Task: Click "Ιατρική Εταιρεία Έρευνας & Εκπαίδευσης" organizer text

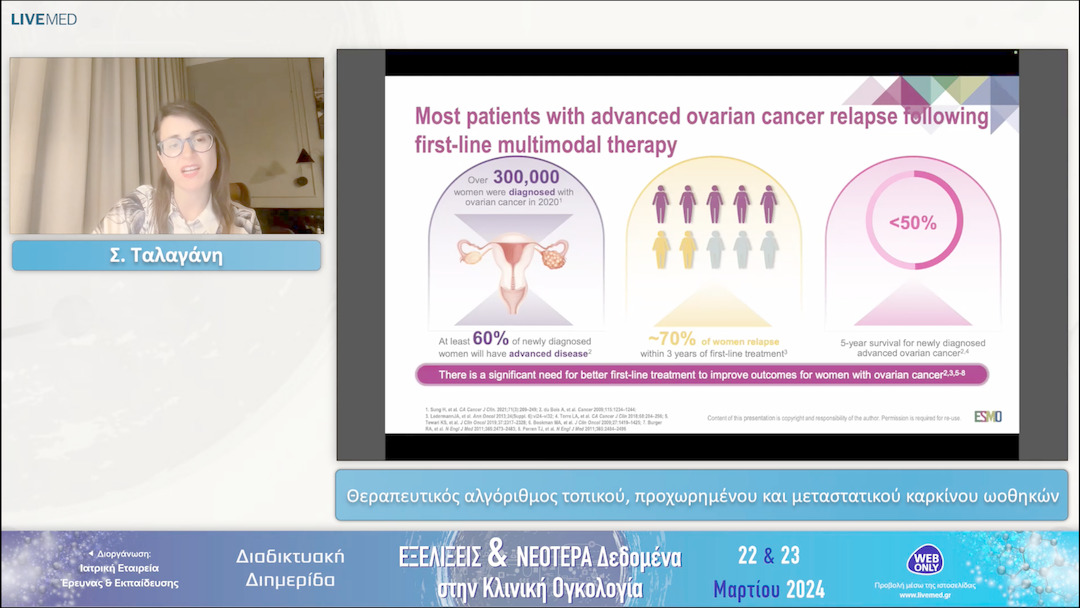Action: point(120,576)
